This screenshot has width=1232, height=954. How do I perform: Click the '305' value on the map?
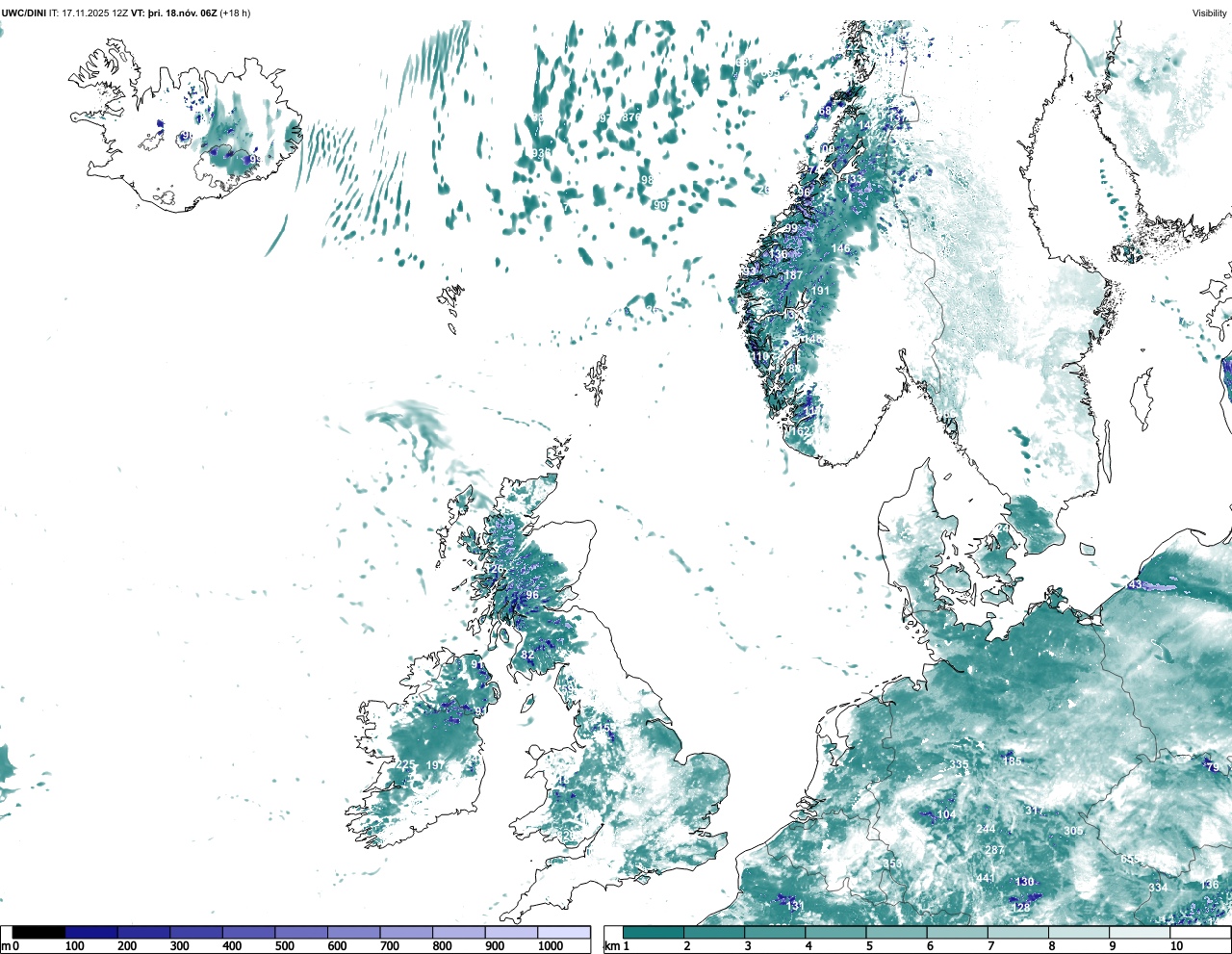coord(1073,831)
